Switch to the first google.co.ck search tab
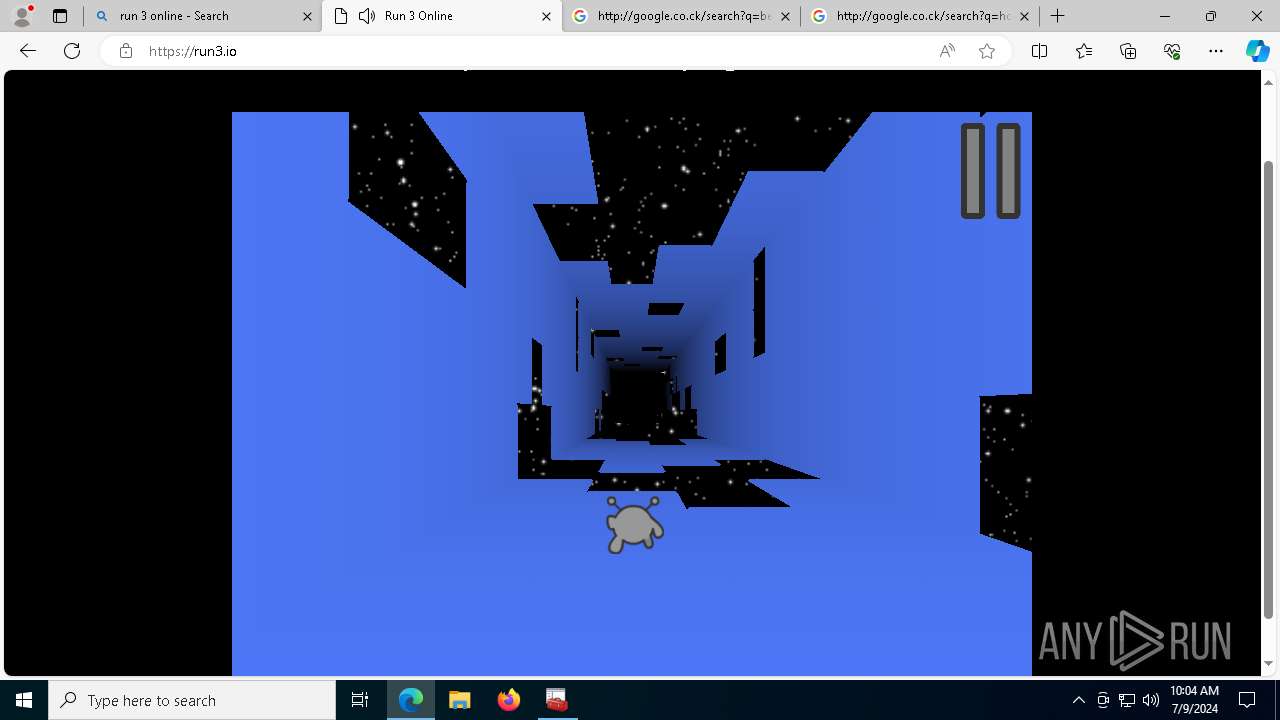Screen dimensions: 1280x720 coord(680,16)
